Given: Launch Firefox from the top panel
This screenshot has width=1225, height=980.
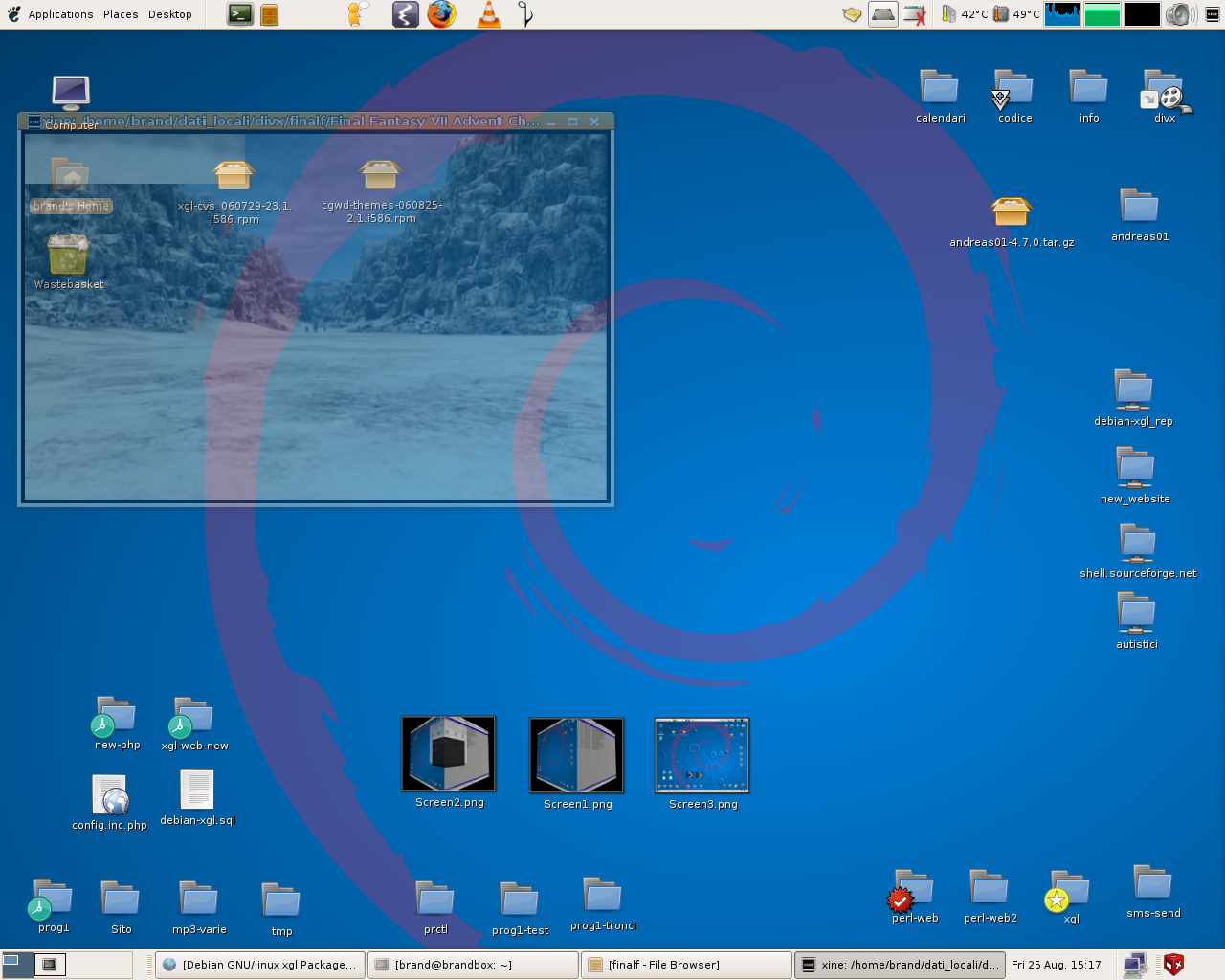Looking at the screenshot, I should (441, 14).
